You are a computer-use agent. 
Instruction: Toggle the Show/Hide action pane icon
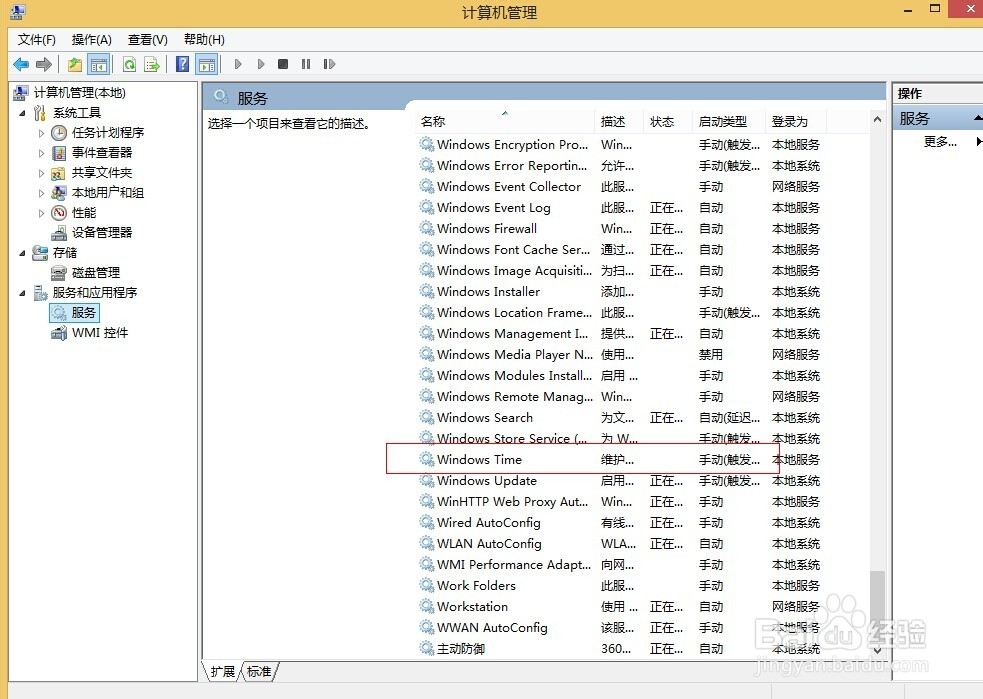(x=206, y=64)
